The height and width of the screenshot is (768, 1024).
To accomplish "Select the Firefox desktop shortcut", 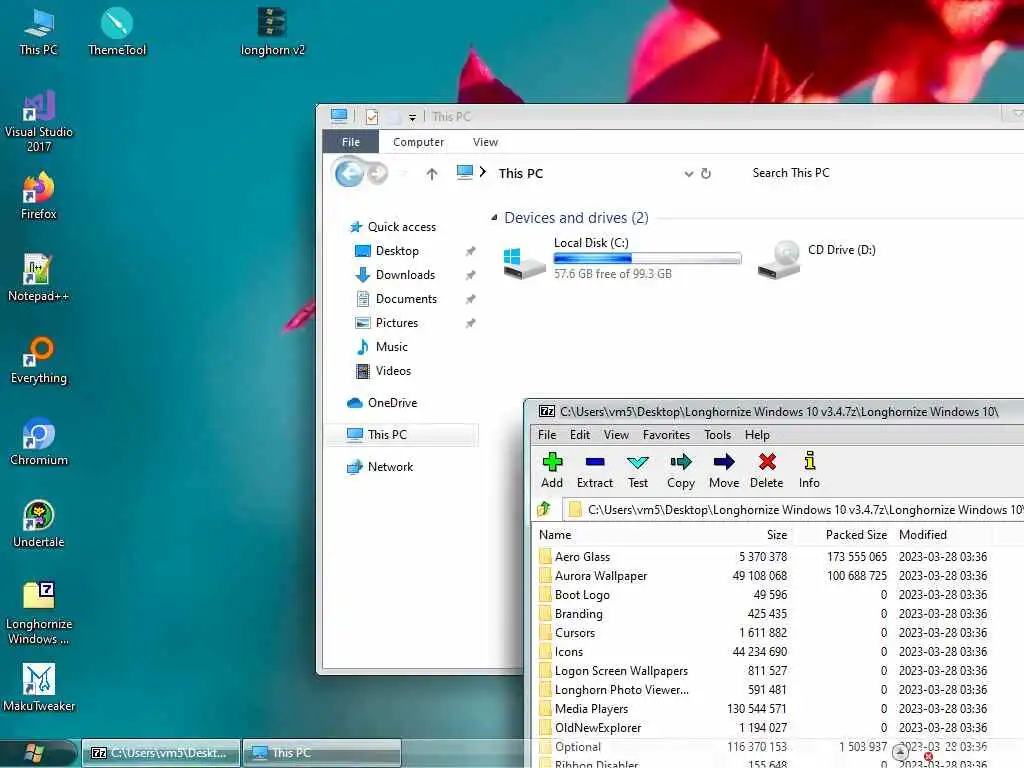I will [x=39, y=195].
